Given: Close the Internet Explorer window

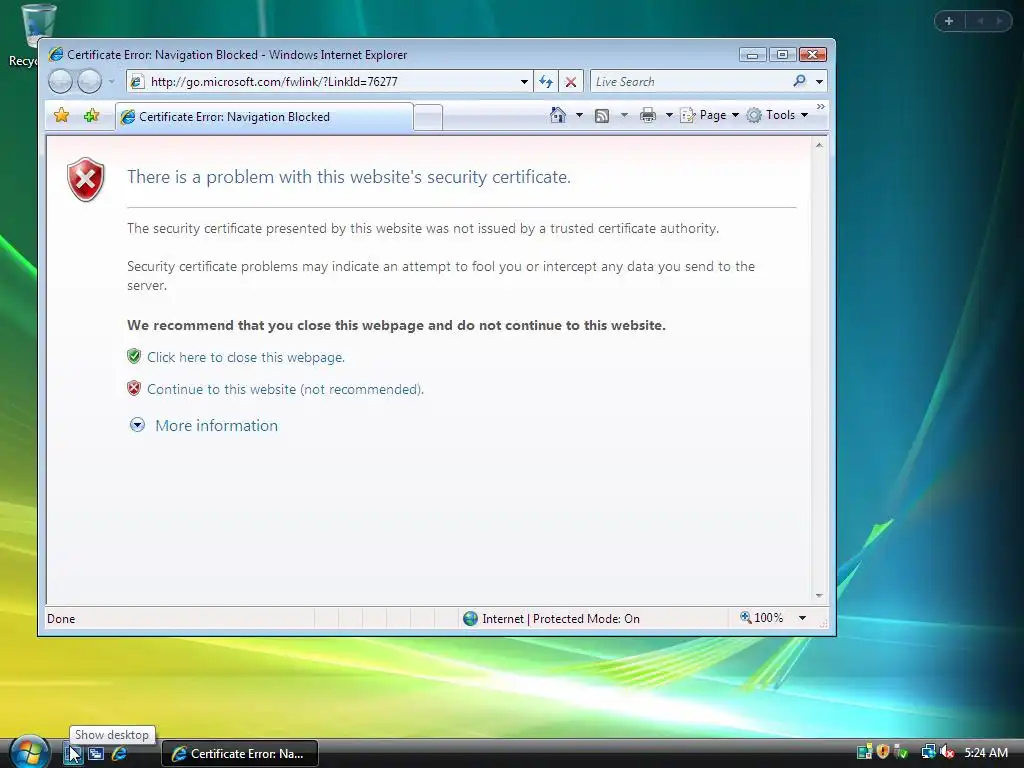Looking at the screenshot, I should coord(812,55).
